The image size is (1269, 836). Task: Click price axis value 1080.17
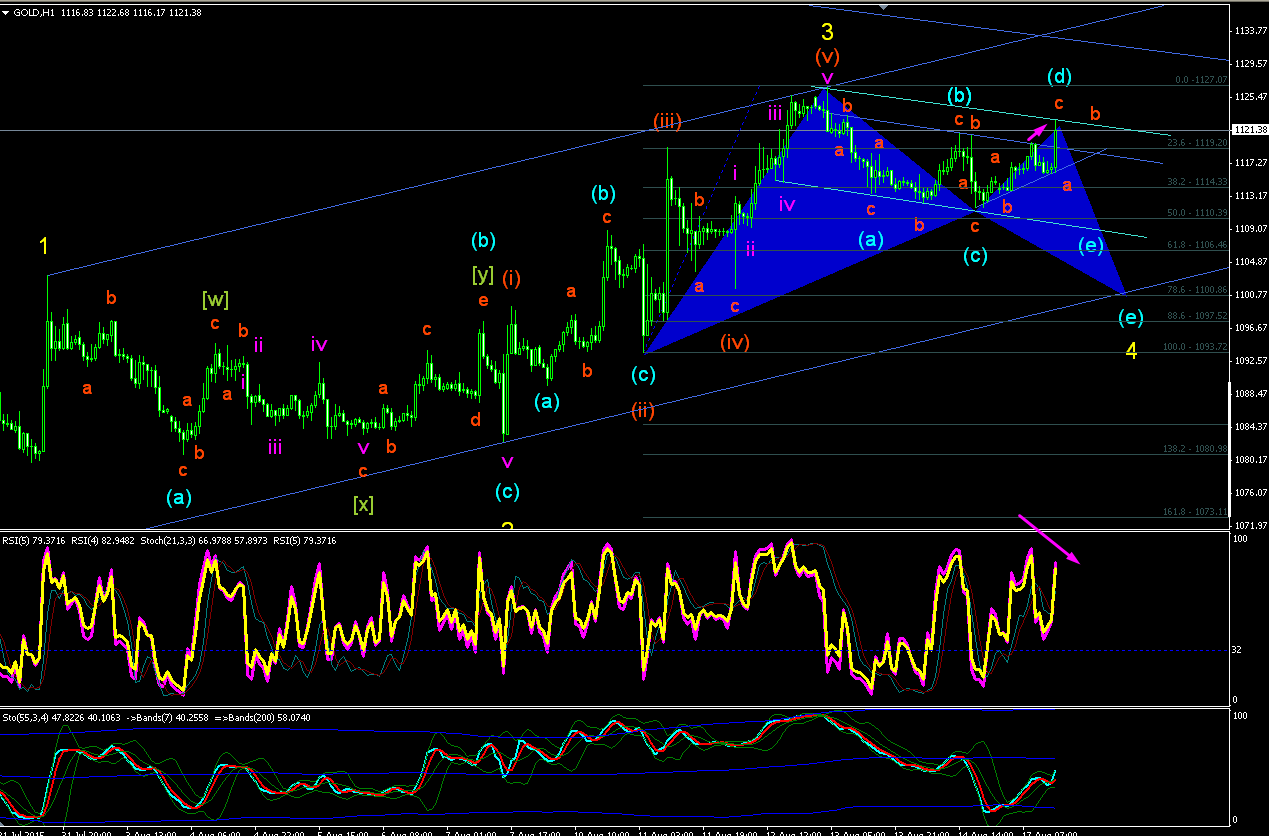click(1250, 460)
